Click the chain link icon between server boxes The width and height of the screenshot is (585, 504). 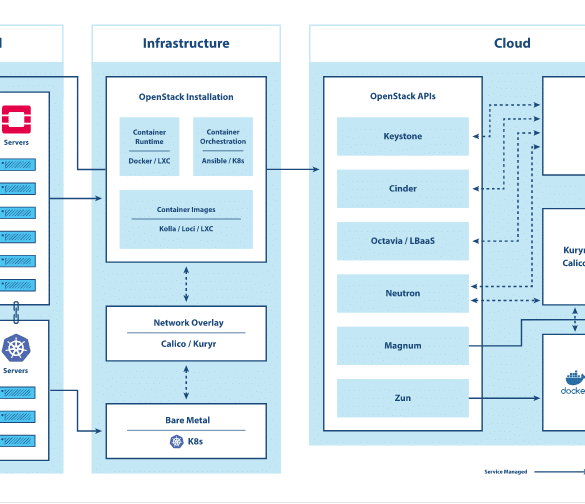pyautogui.click(x=16, y=312)
